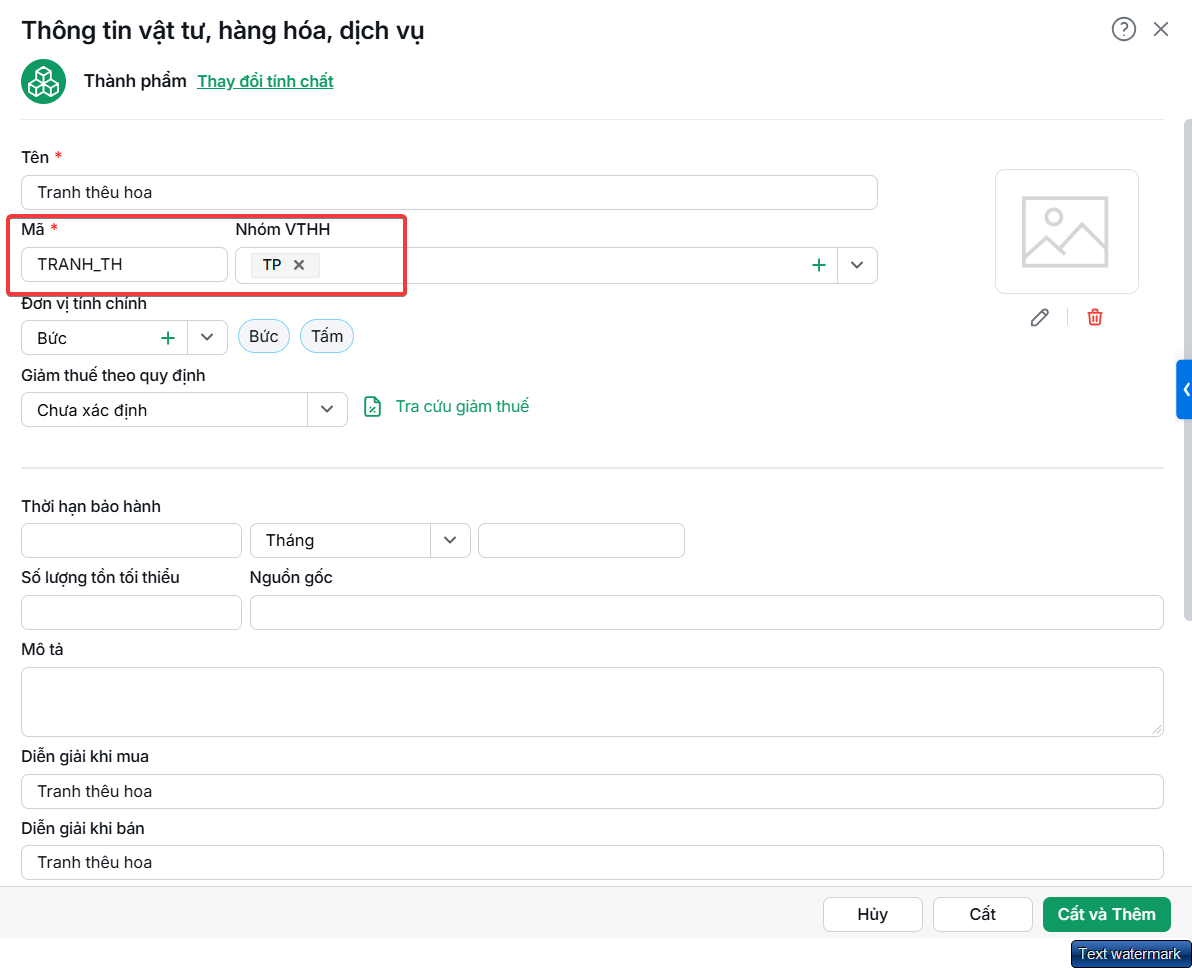Click the product image placeholder
Viewport: 1192px width, 968px height.
(1067, 231)
